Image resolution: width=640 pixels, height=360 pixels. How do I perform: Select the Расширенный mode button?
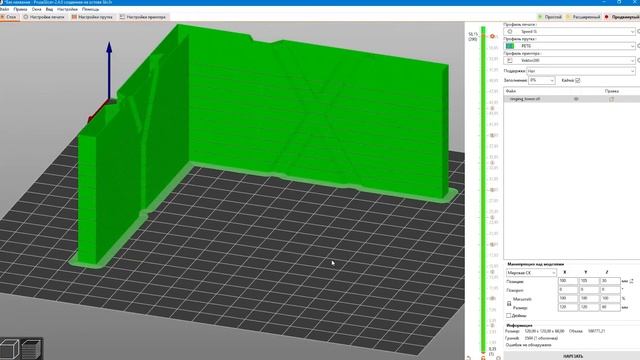(583, 17)
